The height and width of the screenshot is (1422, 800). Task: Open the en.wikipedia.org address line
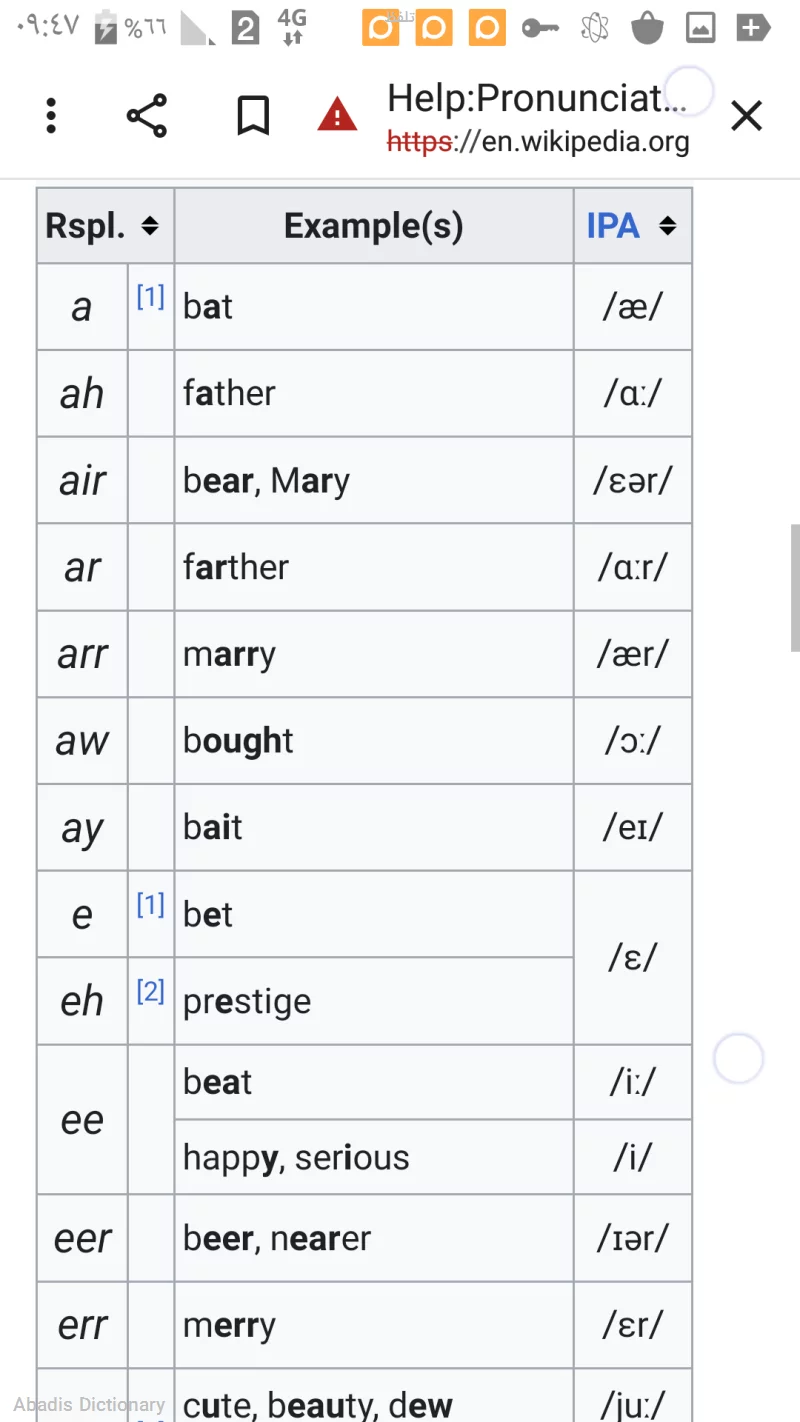[537, 141]
